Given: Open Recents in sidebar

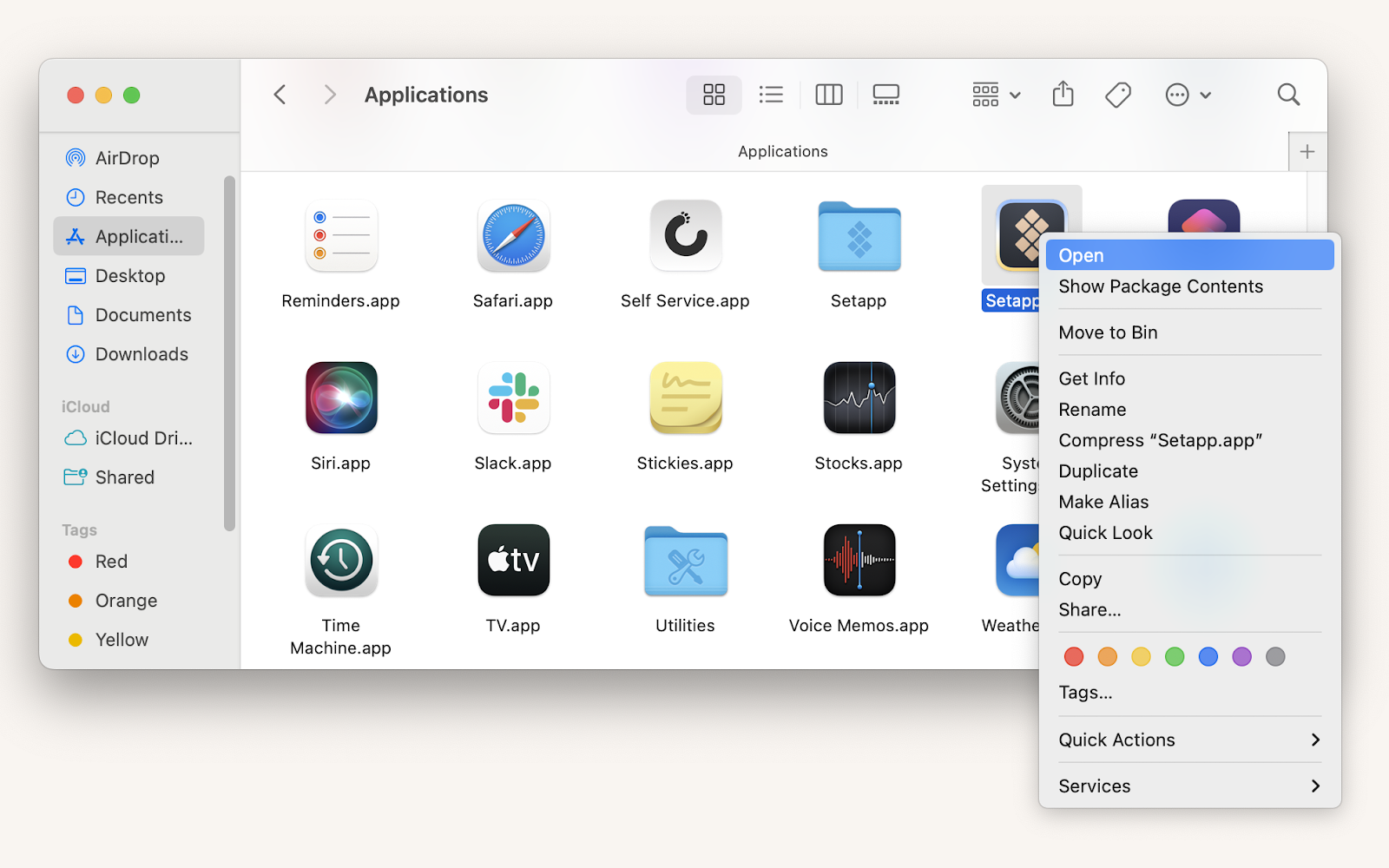Looking at the screenshot, I should [x=128, y=197].
